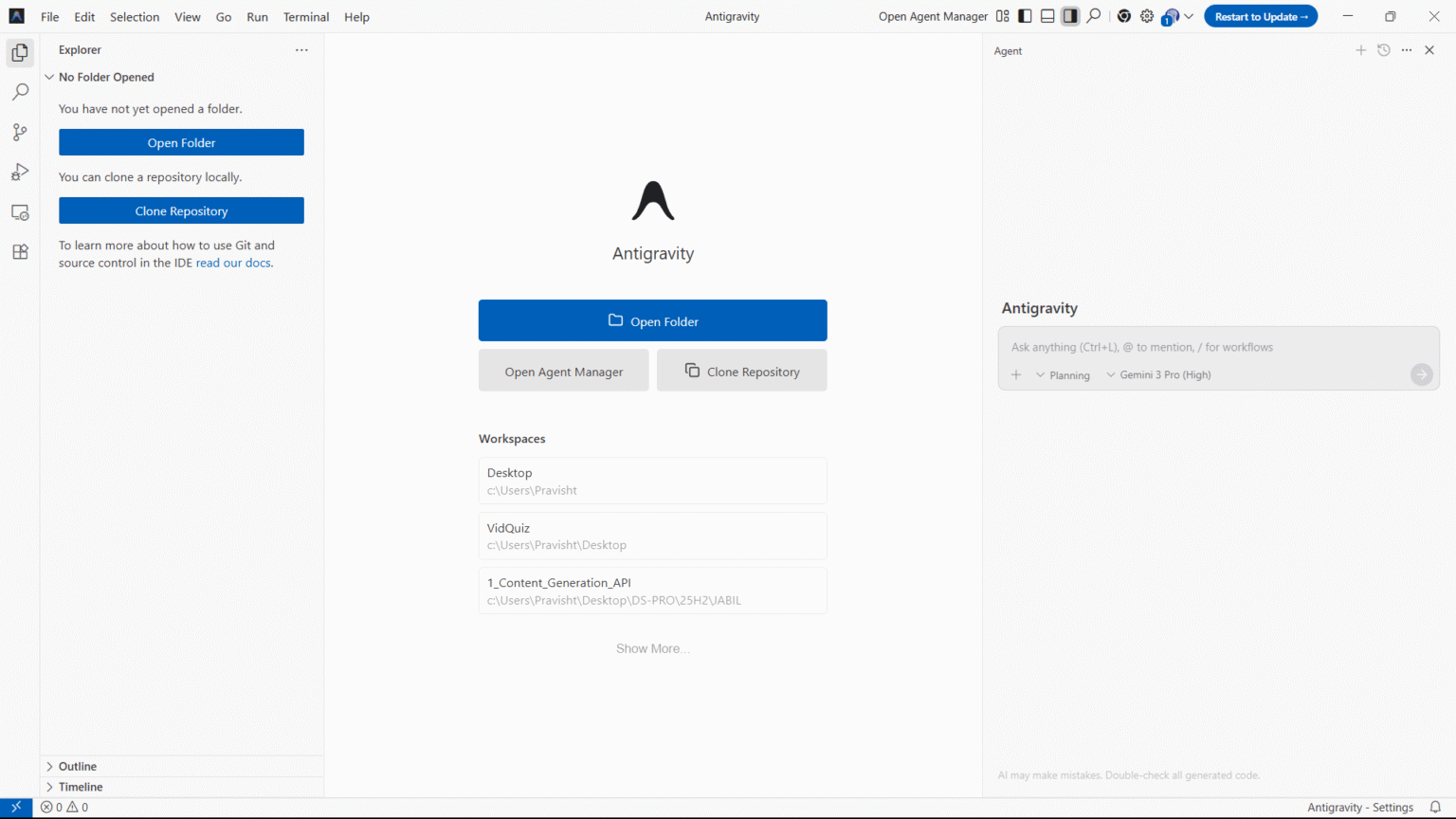Open Antigravity settings via the gear icon
The image size is (1456, 819).
(1146, 16)
